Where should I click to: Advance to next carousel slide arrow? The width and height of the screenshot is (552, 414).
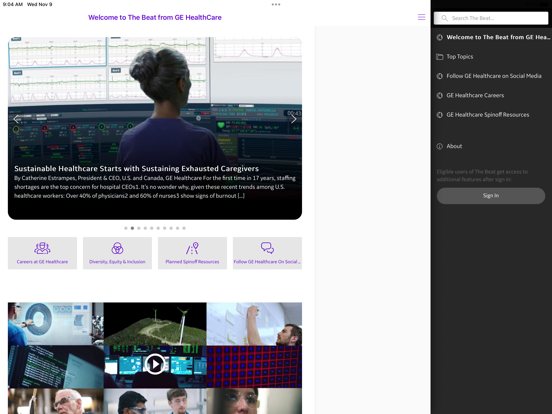tap(293, 119)
